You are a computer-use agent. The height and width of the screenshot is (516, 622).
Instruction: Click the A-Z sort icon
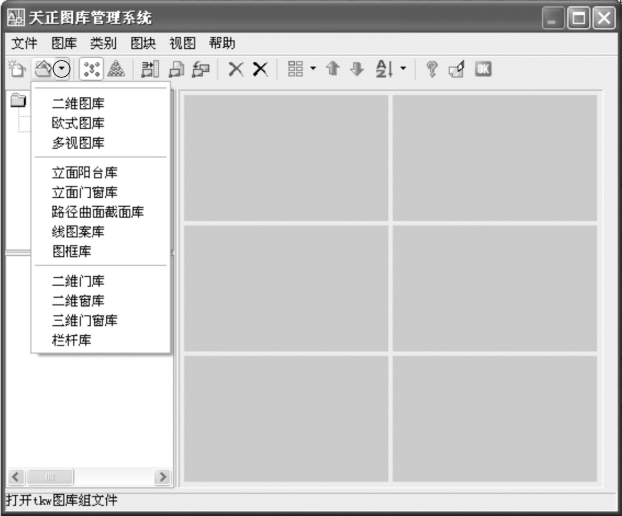pyautogui.click(x=384, y=69)
